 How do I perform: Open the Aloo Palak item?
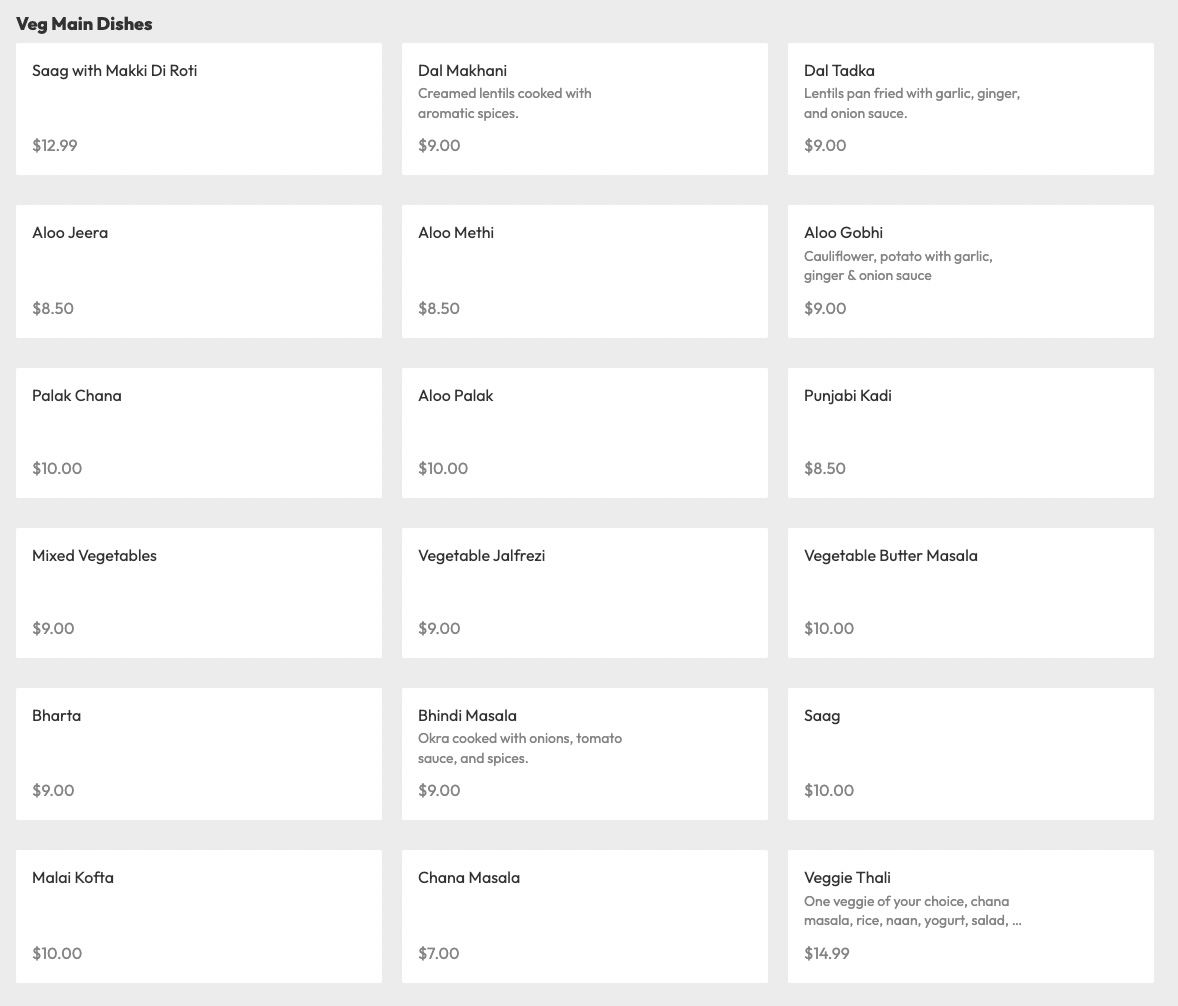tap(584, 432)
